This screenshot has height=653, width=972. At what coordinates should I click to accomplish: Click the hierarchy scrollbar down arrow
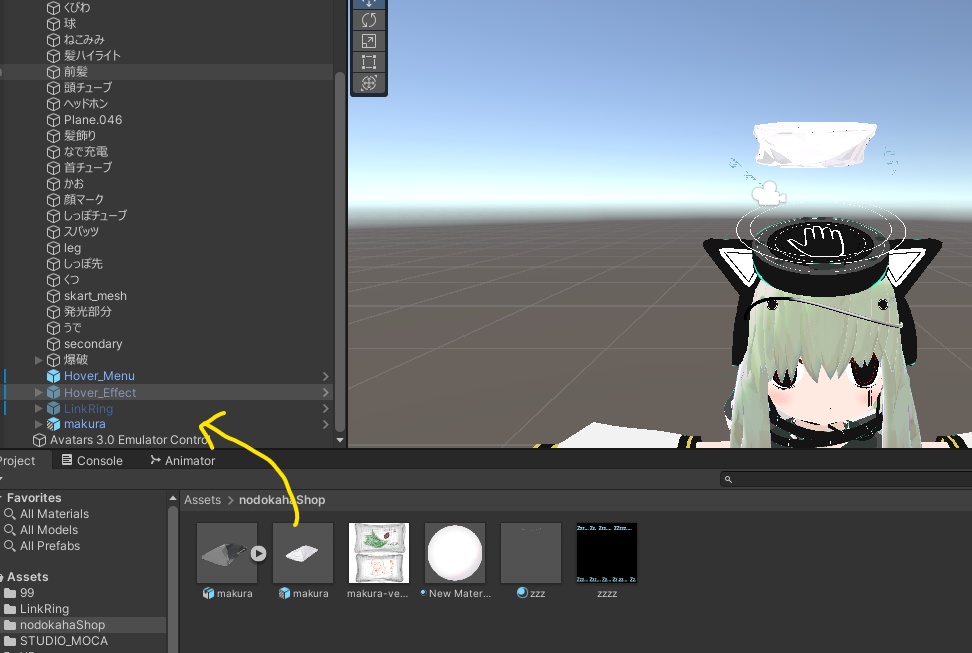tap(340, 440)
